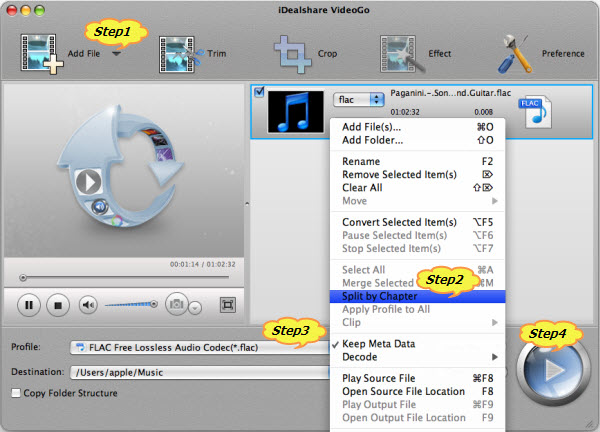The image size is (600, 432).
Task: Open the Profile FLAC codec dropdown
Action: [200, 347]
